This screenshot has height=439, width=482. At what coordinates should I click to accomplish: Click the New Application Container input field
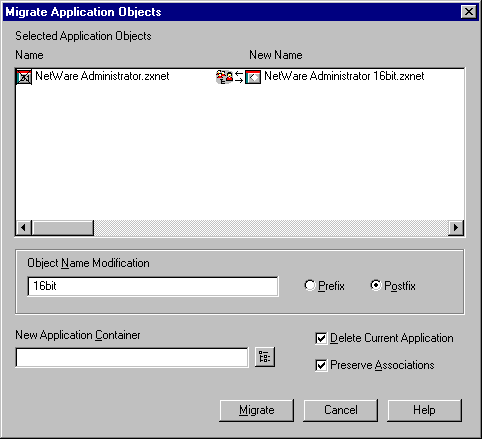coord(132,358)
